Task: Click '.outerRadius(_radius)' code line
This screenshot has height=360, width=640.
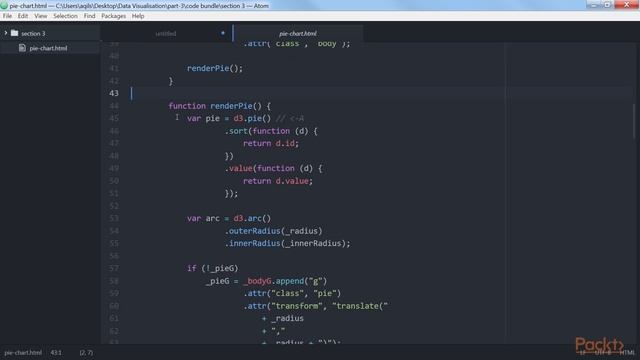Action: coord(273,231)
